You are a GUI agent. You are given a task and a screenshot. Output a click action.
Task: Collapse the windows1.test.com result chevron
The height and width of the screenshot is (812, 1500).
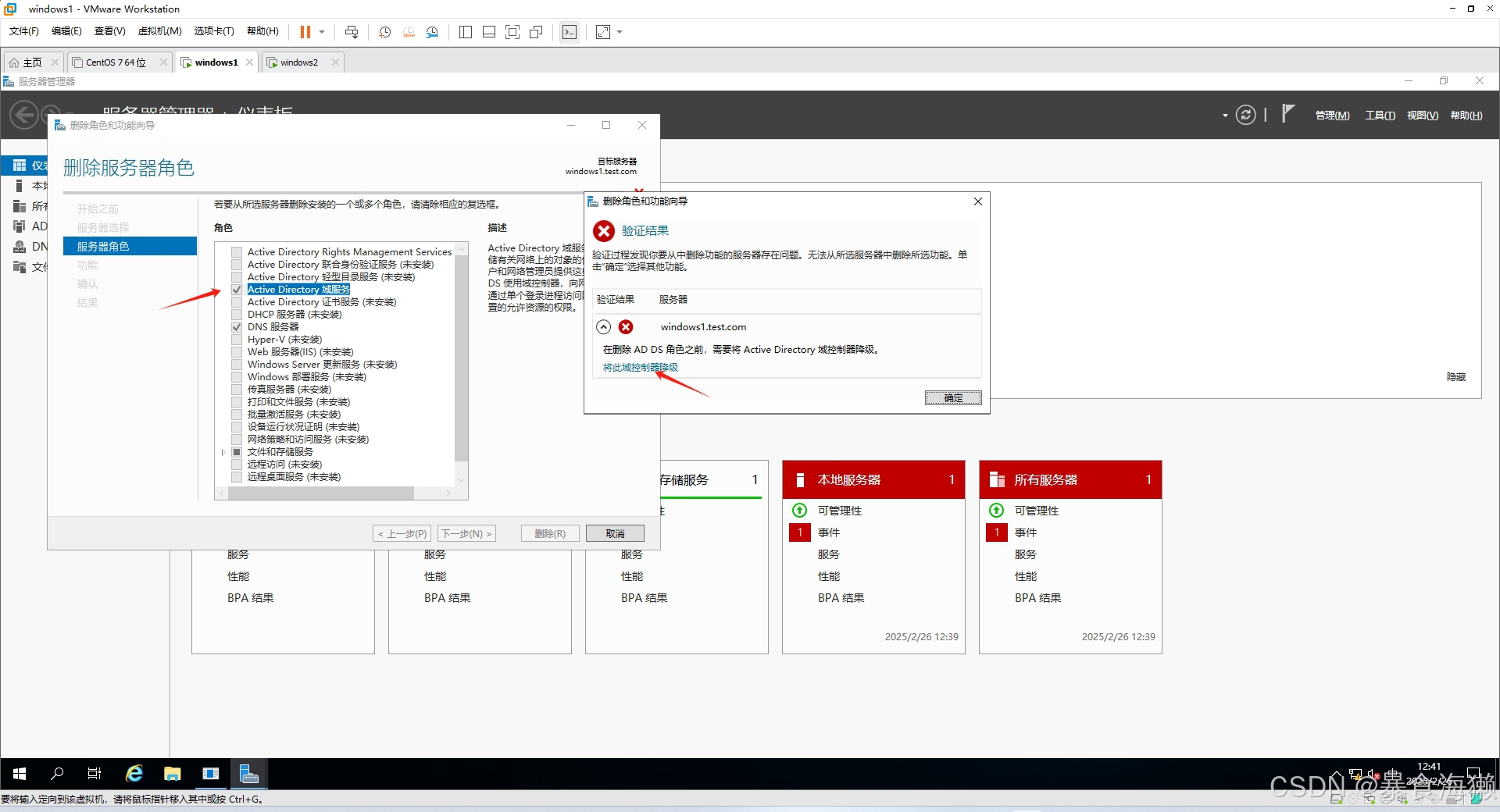[604, 327]
